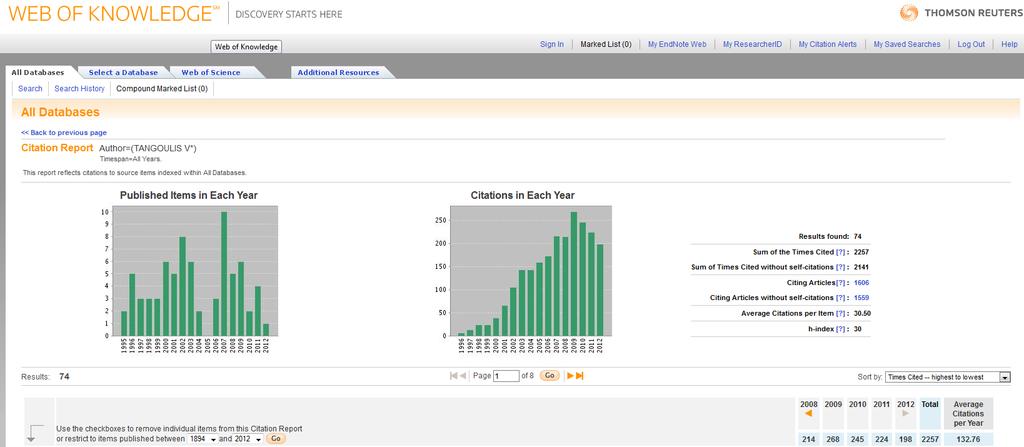Switch to All Databases tab
The image size is (1024, 447).
pos(38,73)
